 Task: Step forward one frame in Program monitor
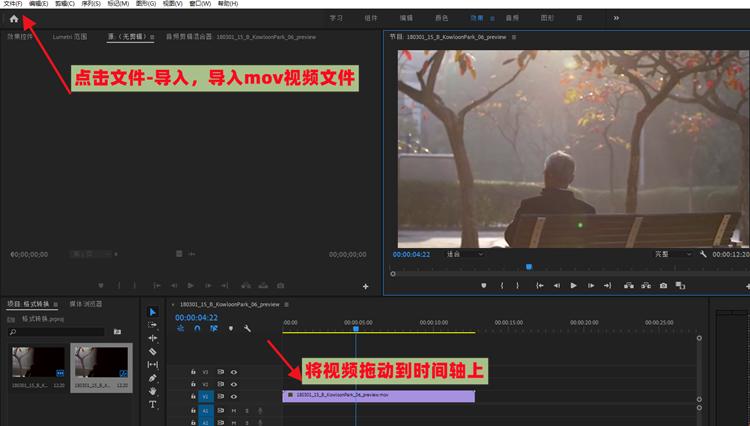(591, 285)
